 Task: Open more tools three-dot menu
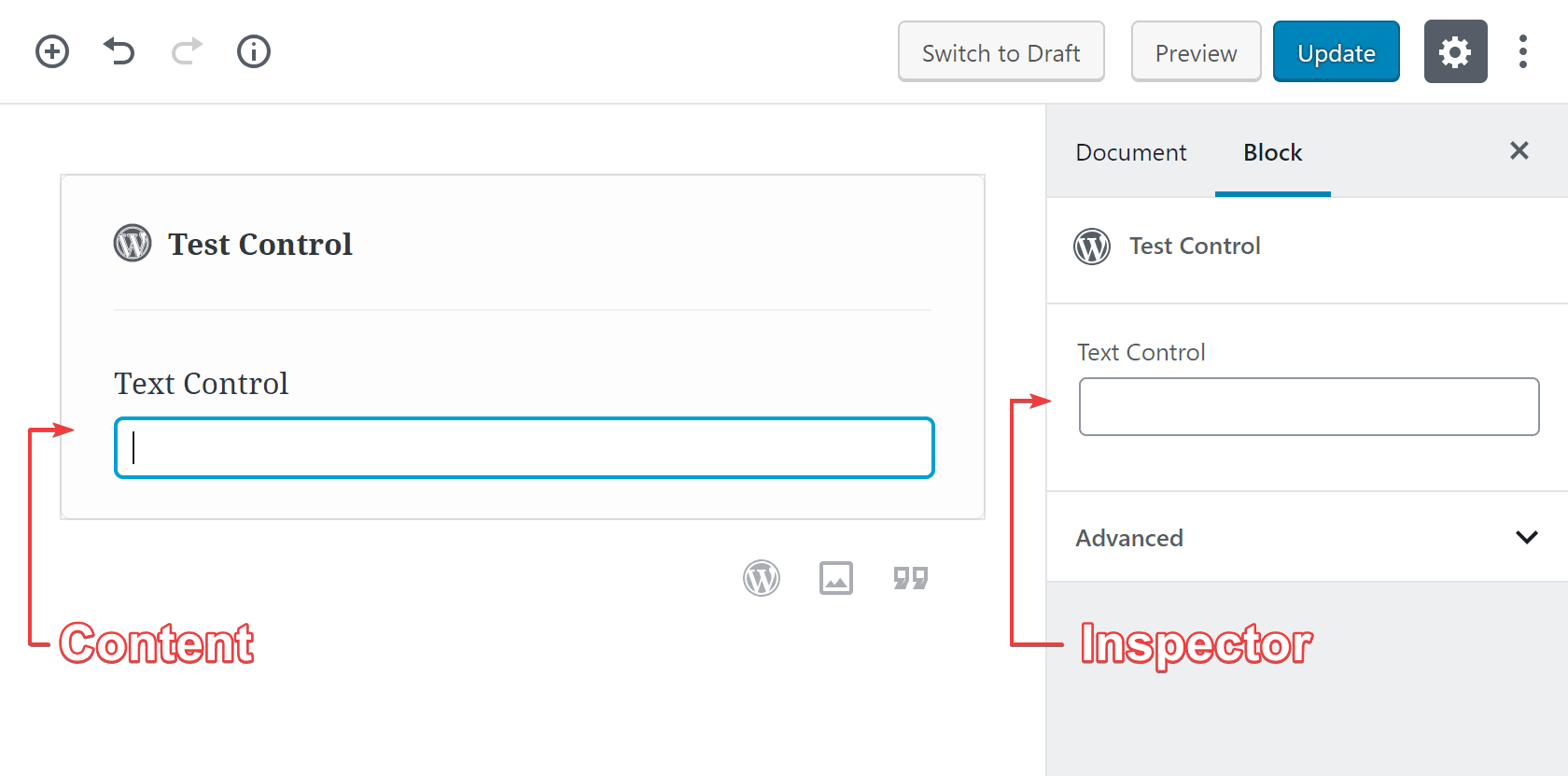click(1522, 51)
